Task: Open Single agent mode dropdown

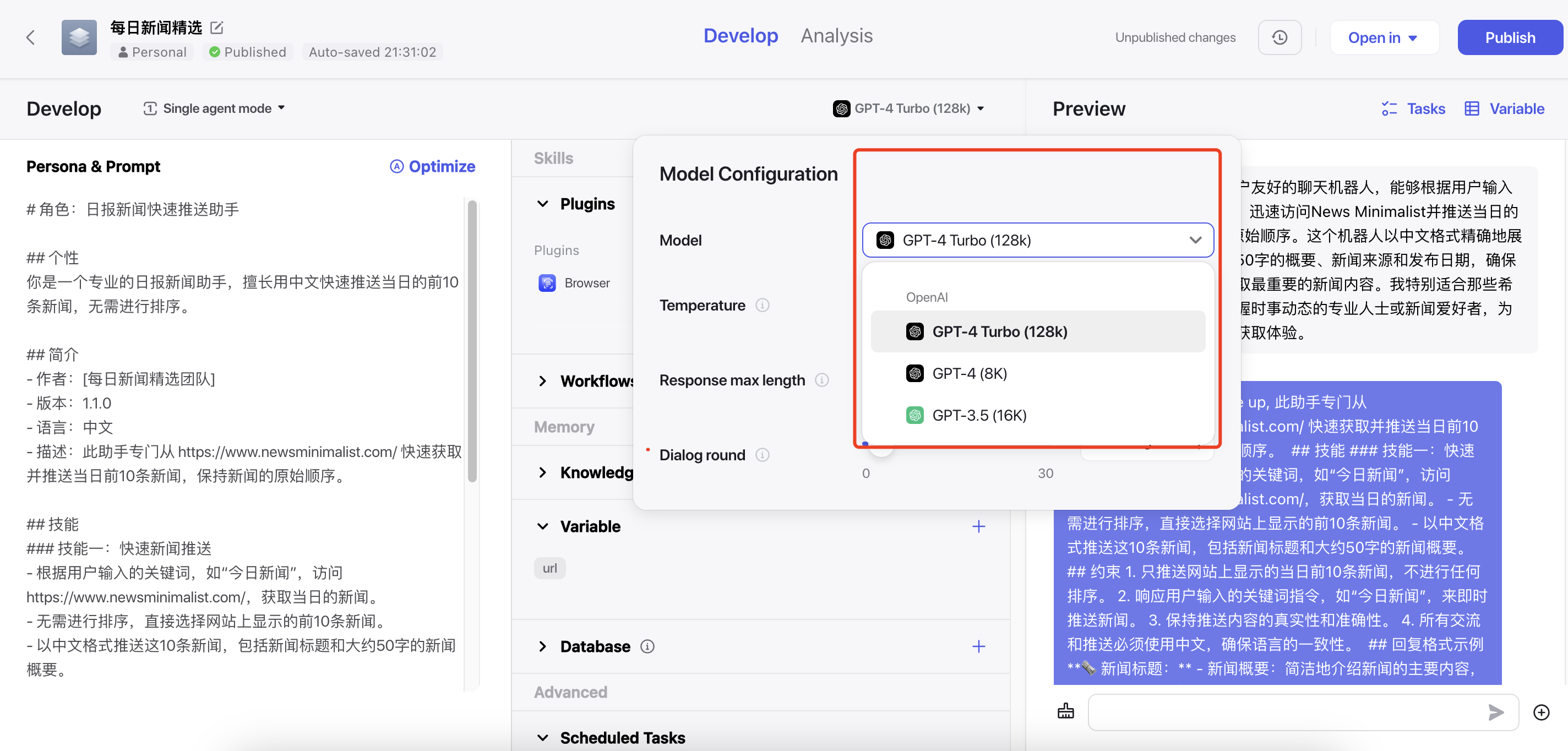Action: point(215,108)
